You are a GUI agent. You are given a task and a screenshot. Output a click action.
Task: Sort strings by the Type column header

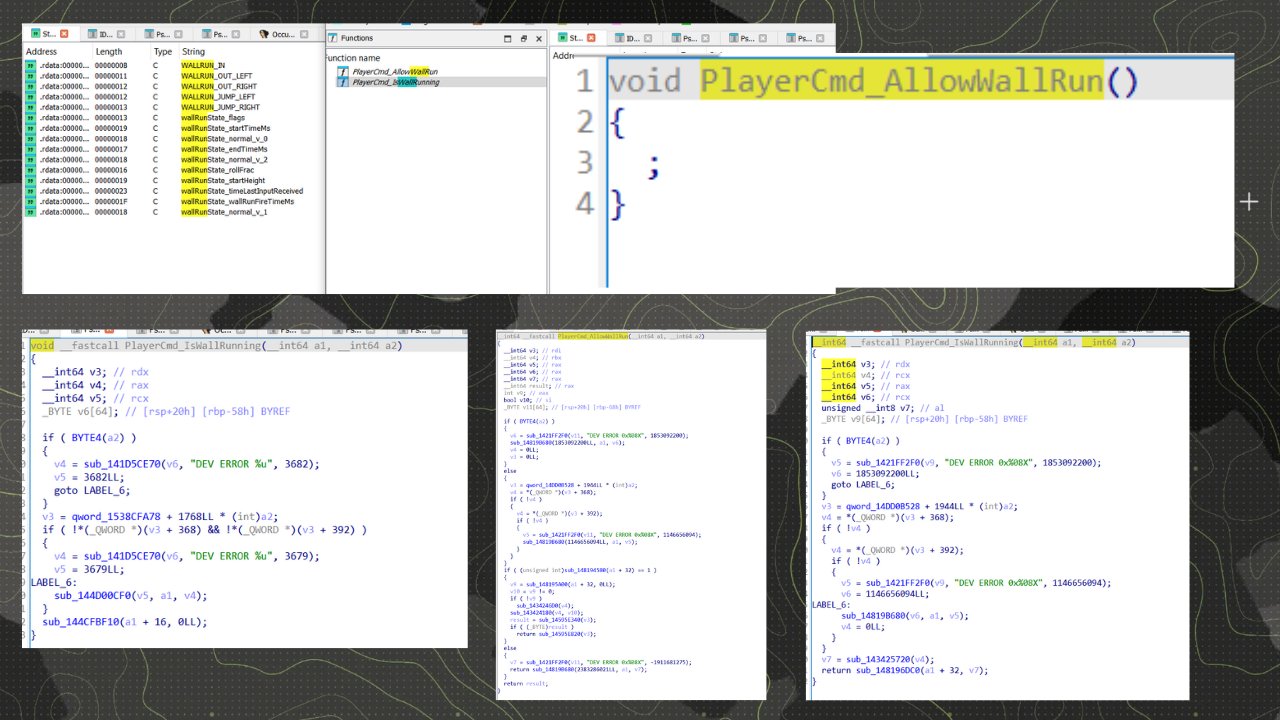(163, 51)
